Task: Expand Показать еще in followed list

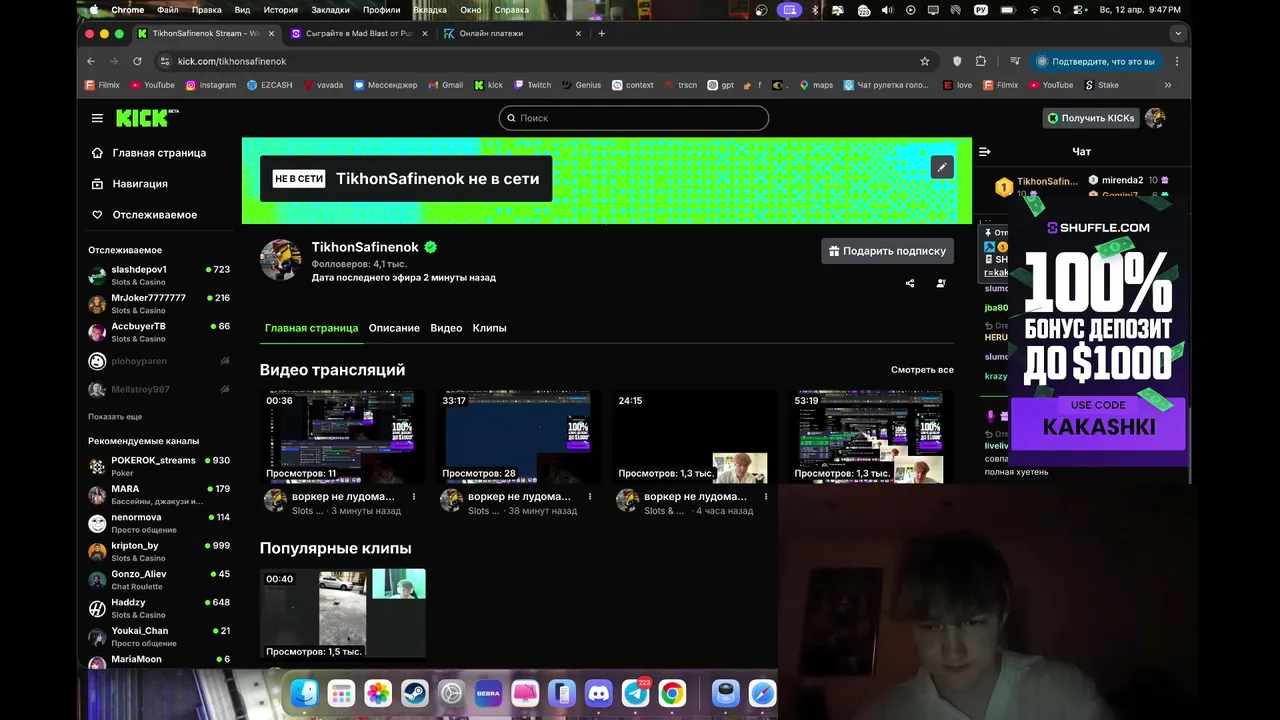Action: tap(115, 416)
